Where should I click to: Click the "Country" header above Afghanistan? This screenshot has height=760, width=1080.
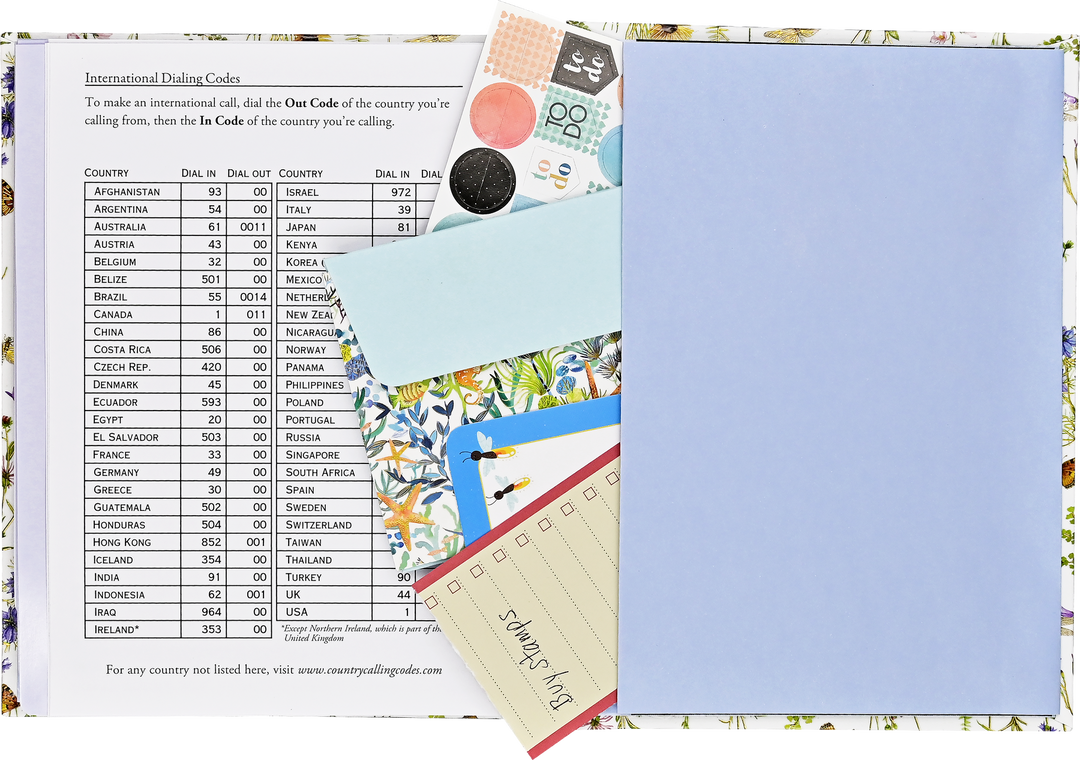(107, 173)
